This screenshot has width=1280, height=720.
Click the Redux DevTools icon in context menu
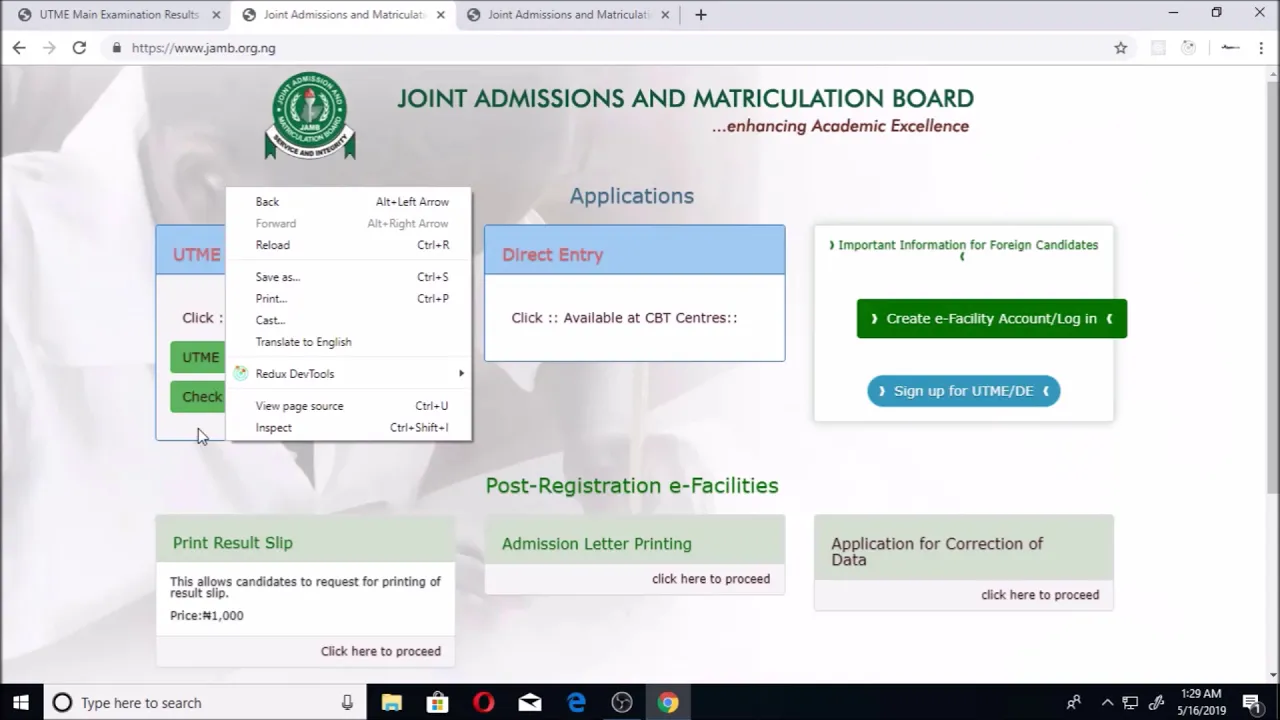coord(240,373)
